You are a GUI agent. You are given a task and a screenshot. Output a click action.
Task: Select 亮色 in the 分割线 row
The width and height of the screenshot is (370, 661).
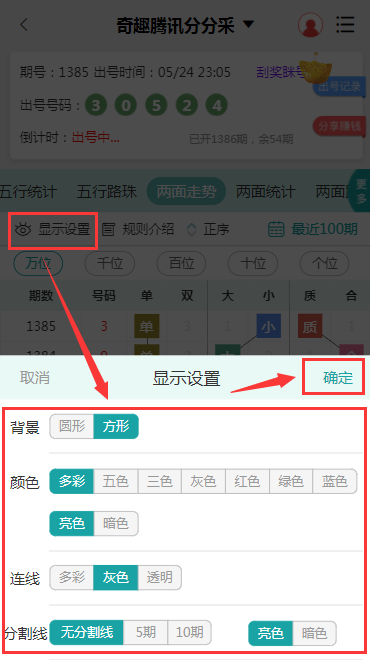[x=270, y=633]
